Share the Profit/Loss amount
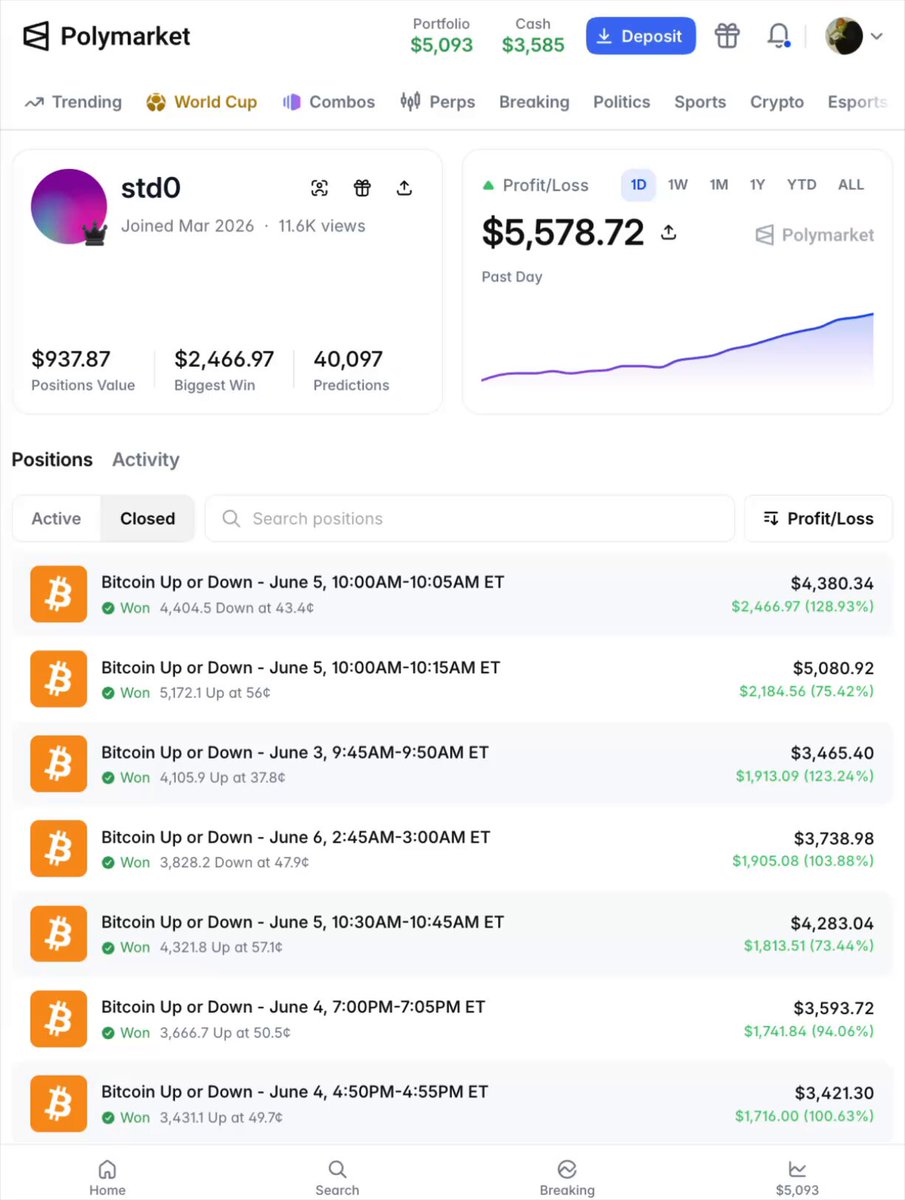Viewport: 905px width, 1200px height. [669, 232]
